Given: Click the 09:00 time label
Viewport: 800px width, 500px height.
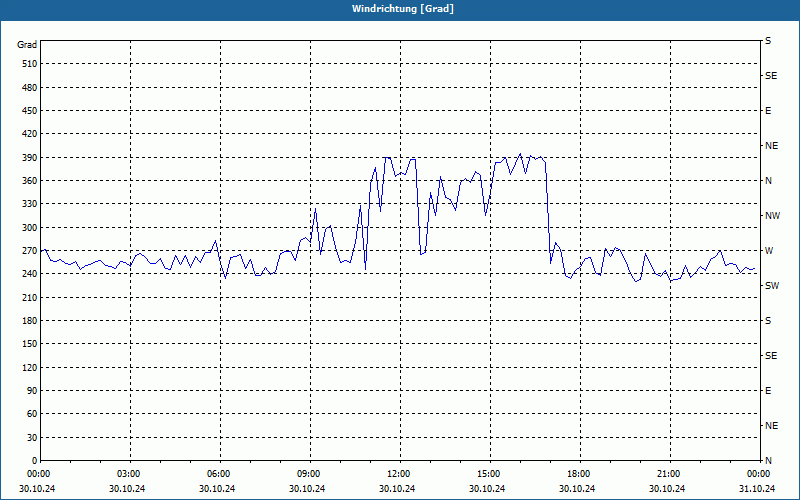Looking at the screenshot, I should [308, 474].
